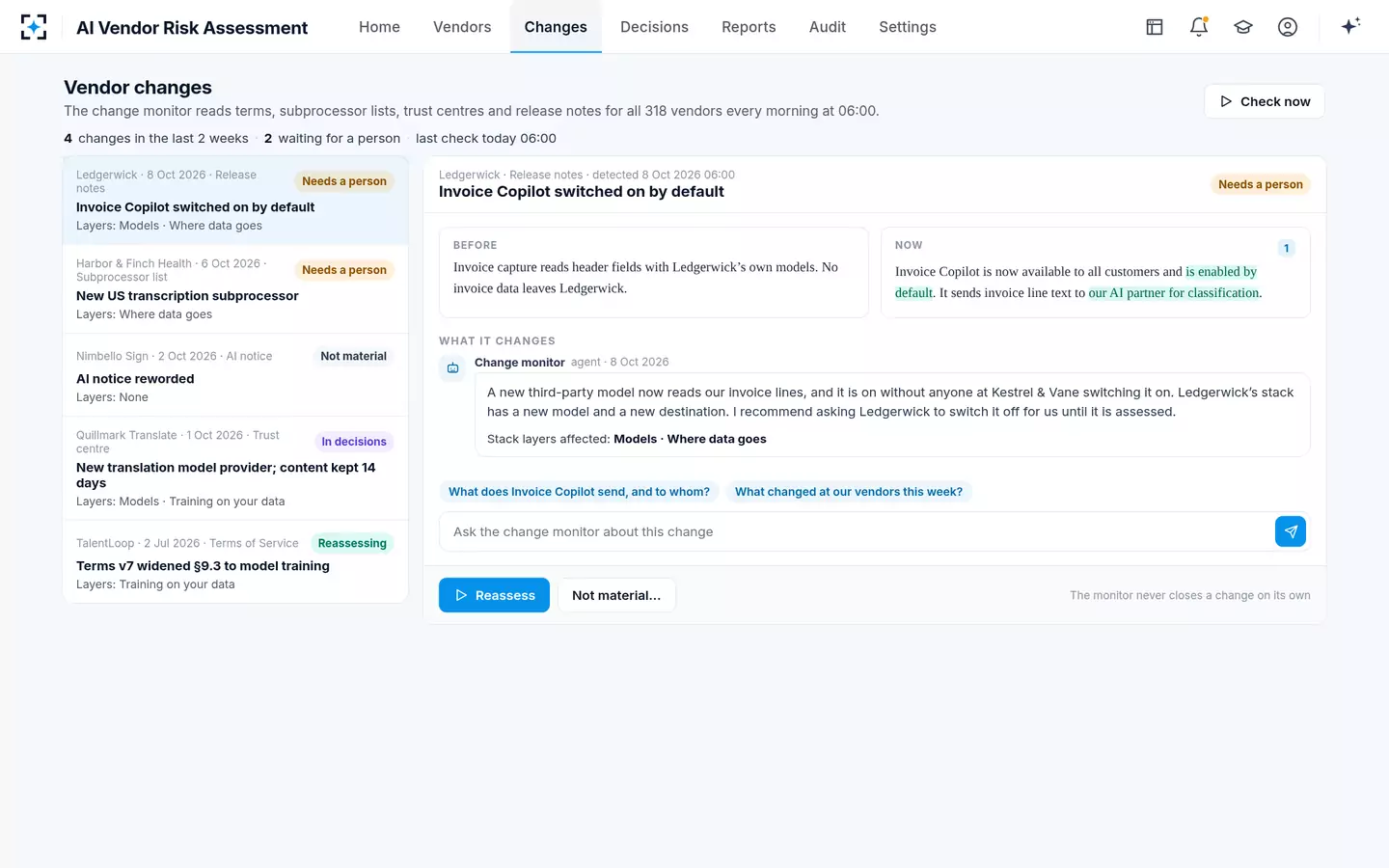1389x868 pixels.
Task: Click the Change monitor agent robot icon
Action: [452, 367]
